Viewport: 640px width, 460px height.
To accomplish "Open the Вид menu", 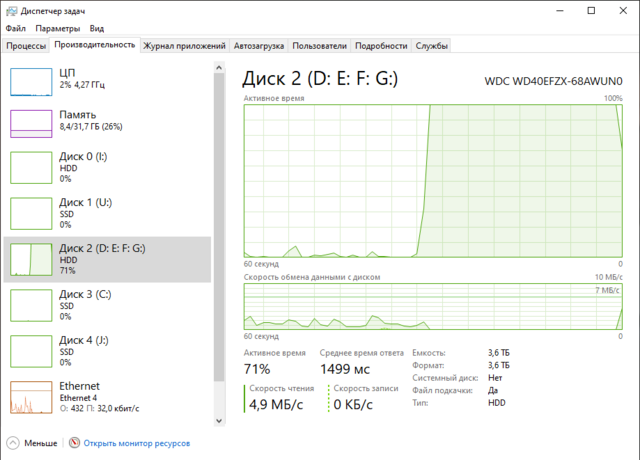I will tap(96, 29).
